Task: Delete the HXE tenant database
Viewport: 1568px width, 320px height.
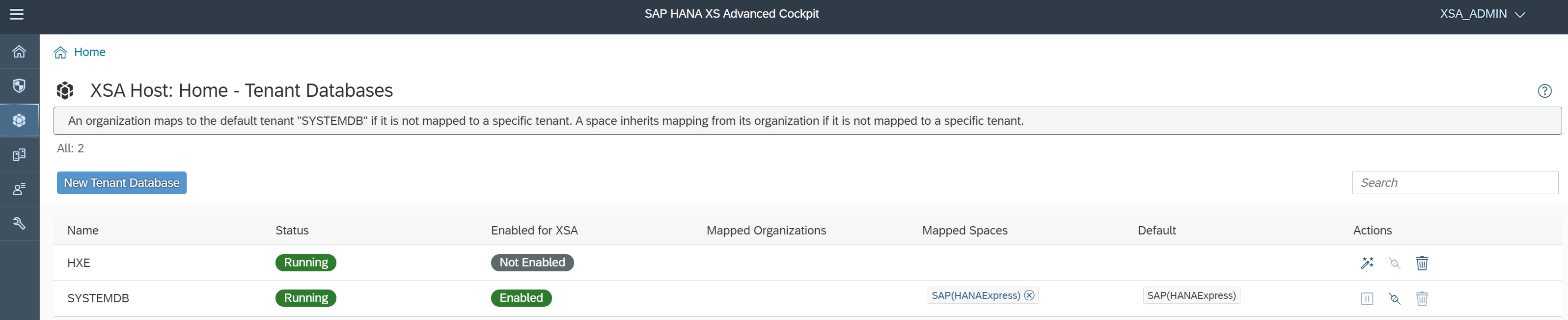Action: (1422, 262)
